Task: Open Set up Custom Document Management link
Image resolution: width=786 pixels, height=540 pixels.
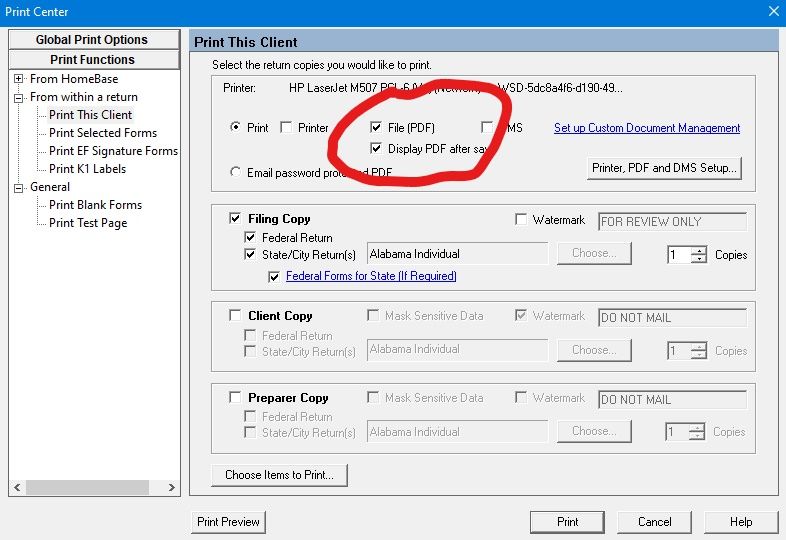Action: pyautogui.click(x=647, y=128)
